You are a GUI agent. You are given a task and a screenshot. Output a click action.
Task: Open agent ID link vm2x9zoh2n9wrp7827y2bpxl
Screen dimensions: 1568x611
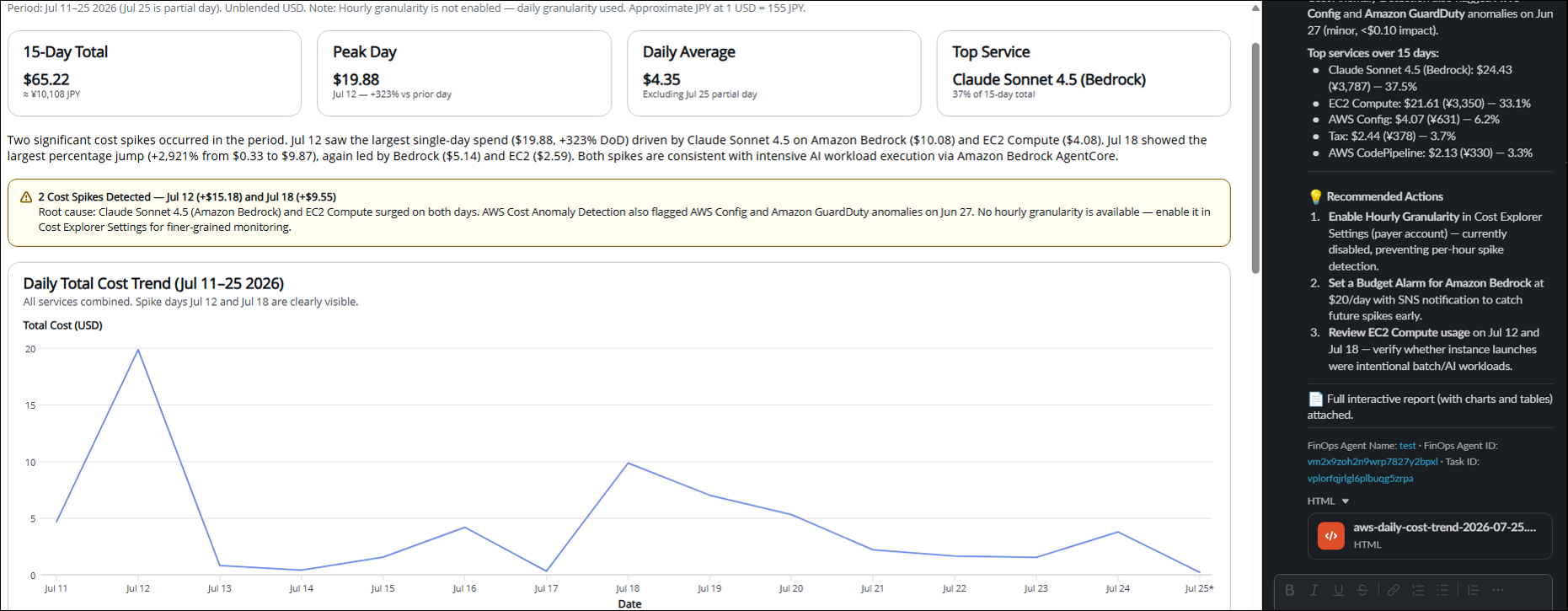tap(1373, 462)
